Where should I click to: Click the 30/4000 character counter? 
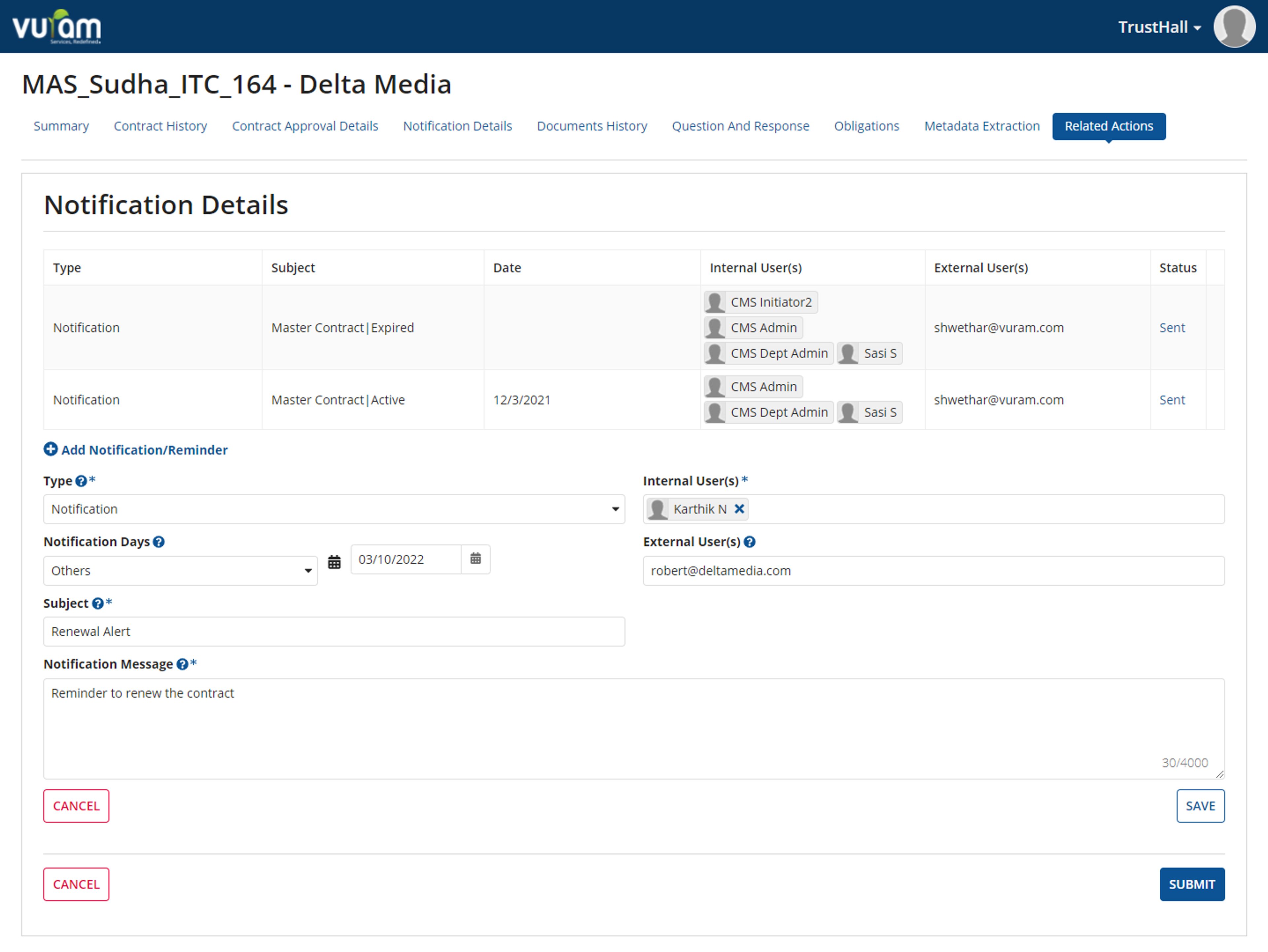pos(1184,762)
